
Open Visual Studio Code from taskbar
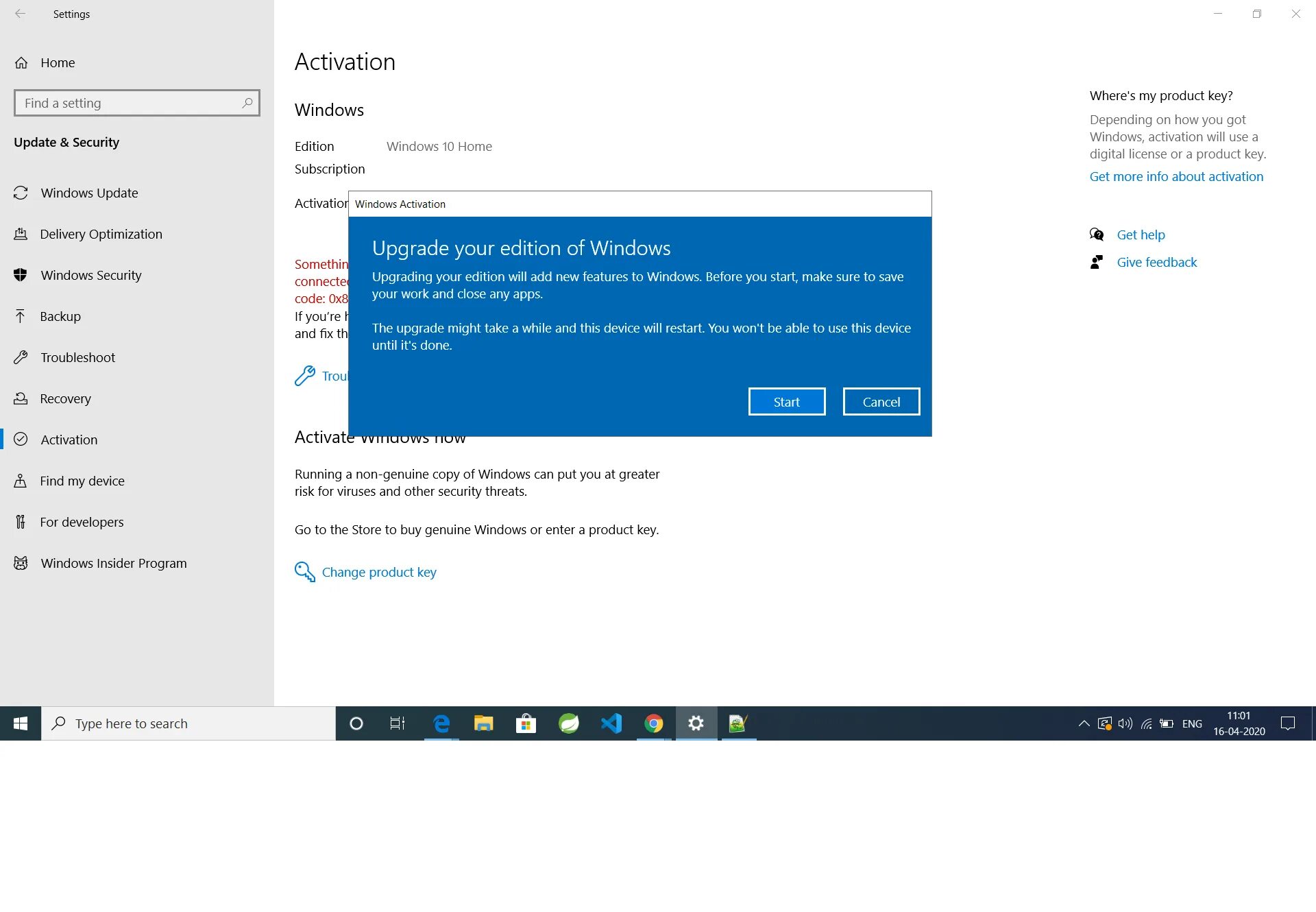pyautogui.click(x=611, y=723)
